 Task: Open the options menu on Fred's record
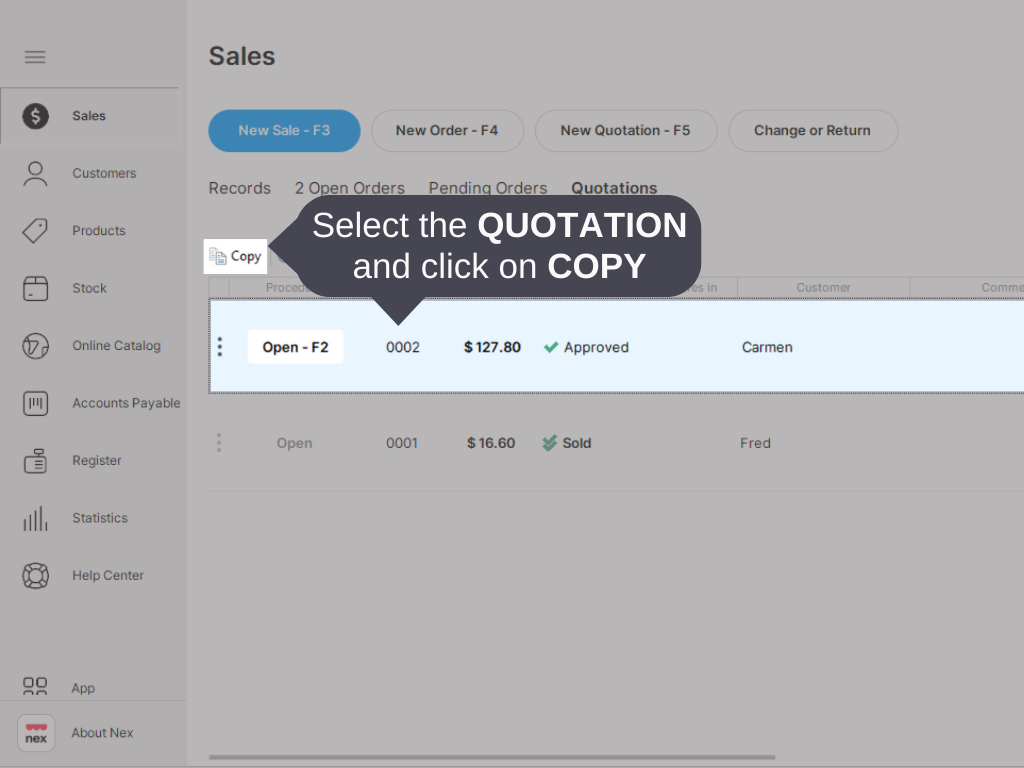point(219,443)
